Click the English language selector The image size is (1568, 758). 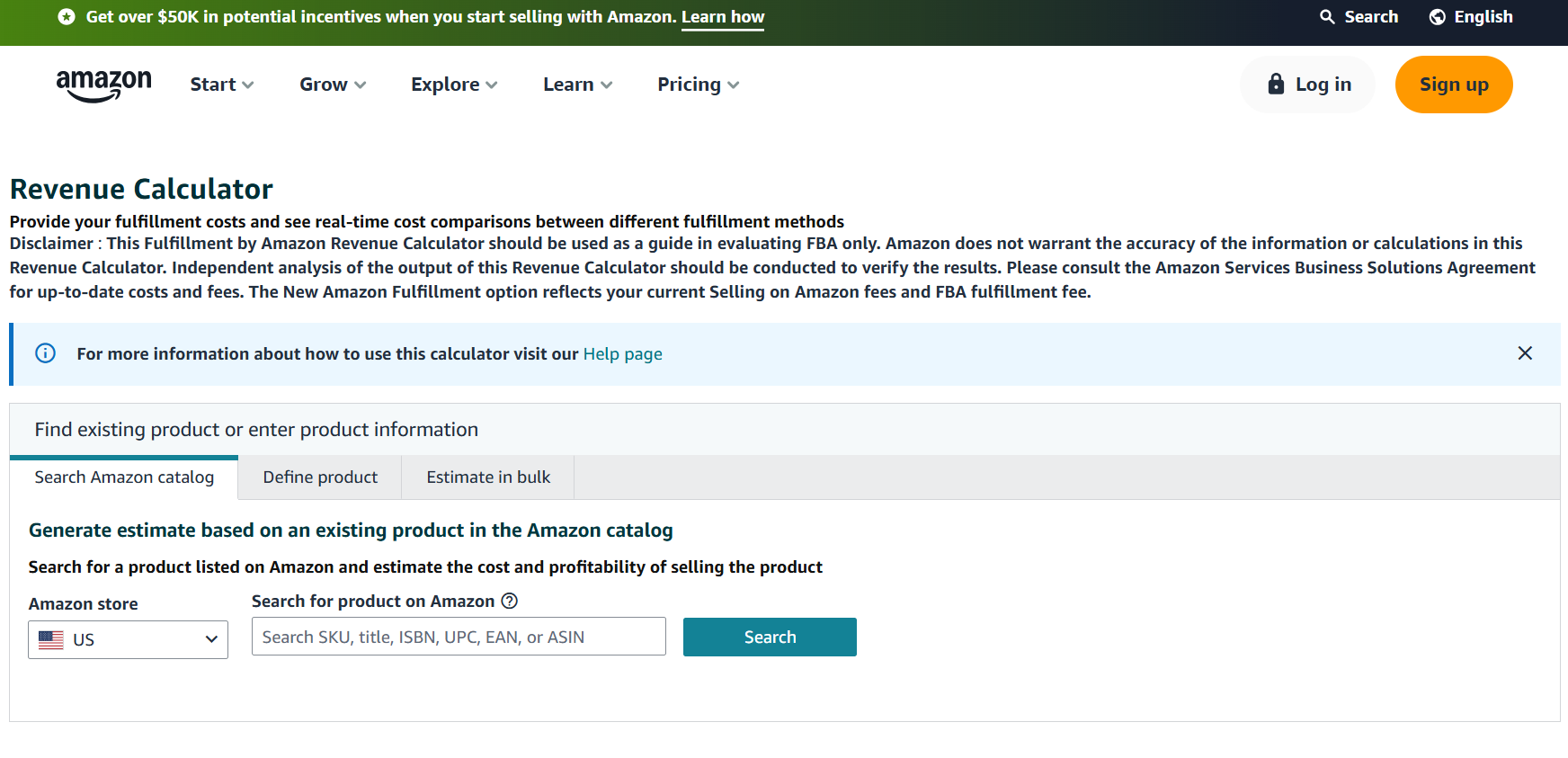coord(1471,17)
